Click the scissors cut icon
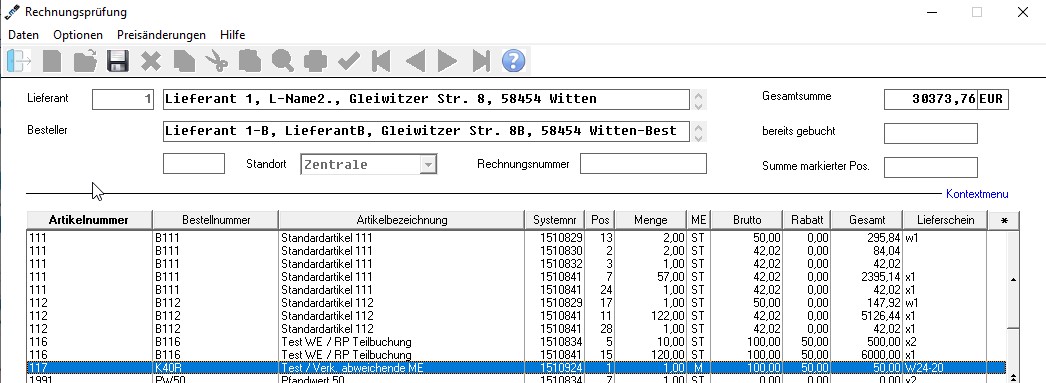The height and width of the screenshot is (383, 1046). click(217, 61)
